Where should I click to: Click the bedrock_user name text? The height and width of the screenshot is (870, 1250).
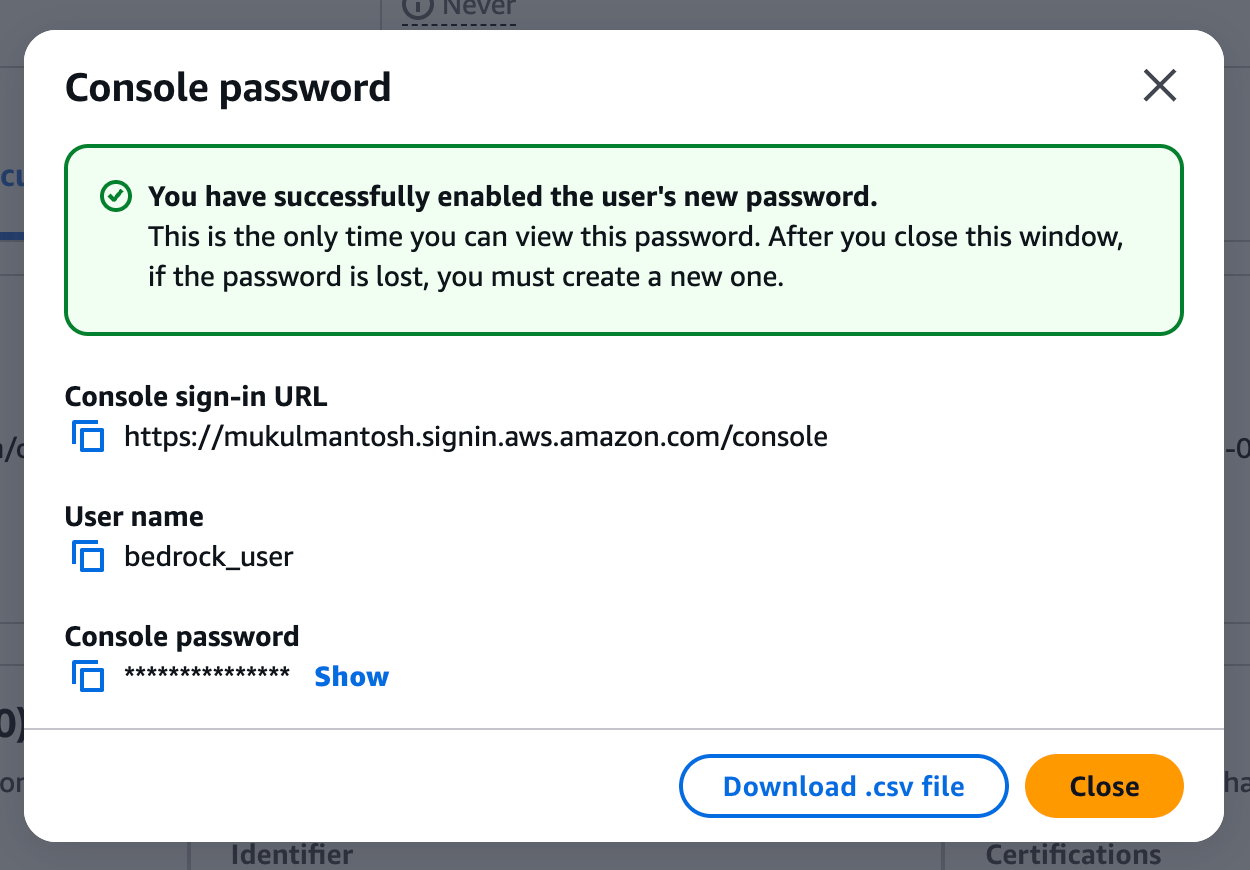[208, 556]
